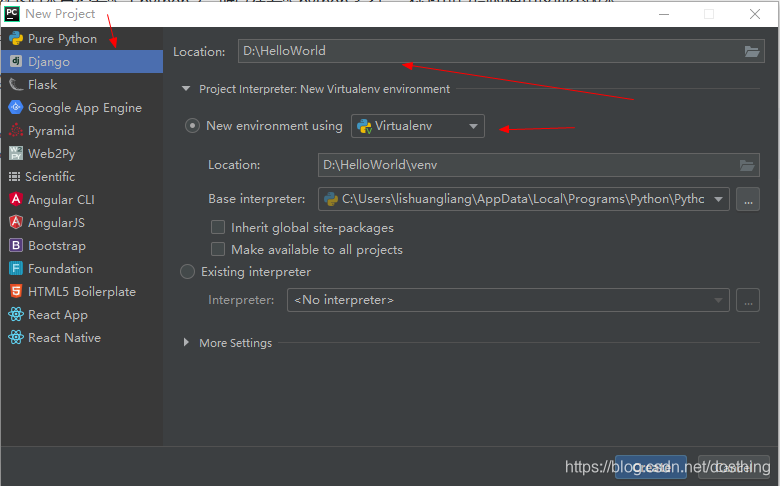Open the Base interpreter dropdown

524,199
